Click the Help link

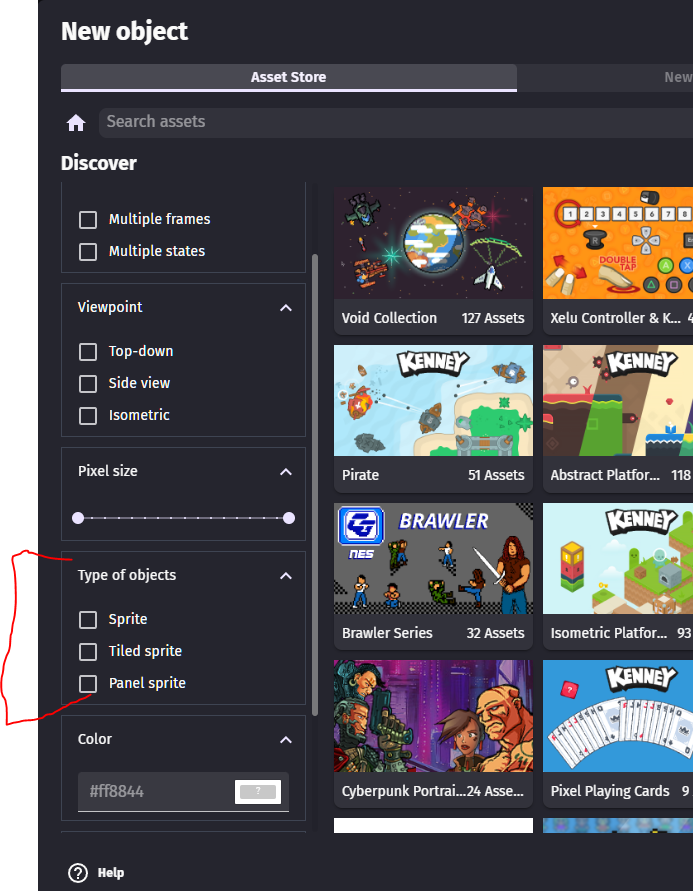point(111,873)
